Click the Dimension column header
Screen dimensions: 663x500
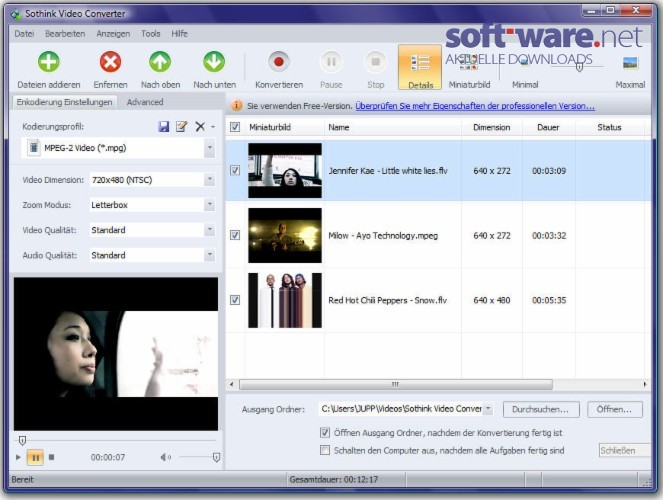pyautogui.click(x=492, y=127)
